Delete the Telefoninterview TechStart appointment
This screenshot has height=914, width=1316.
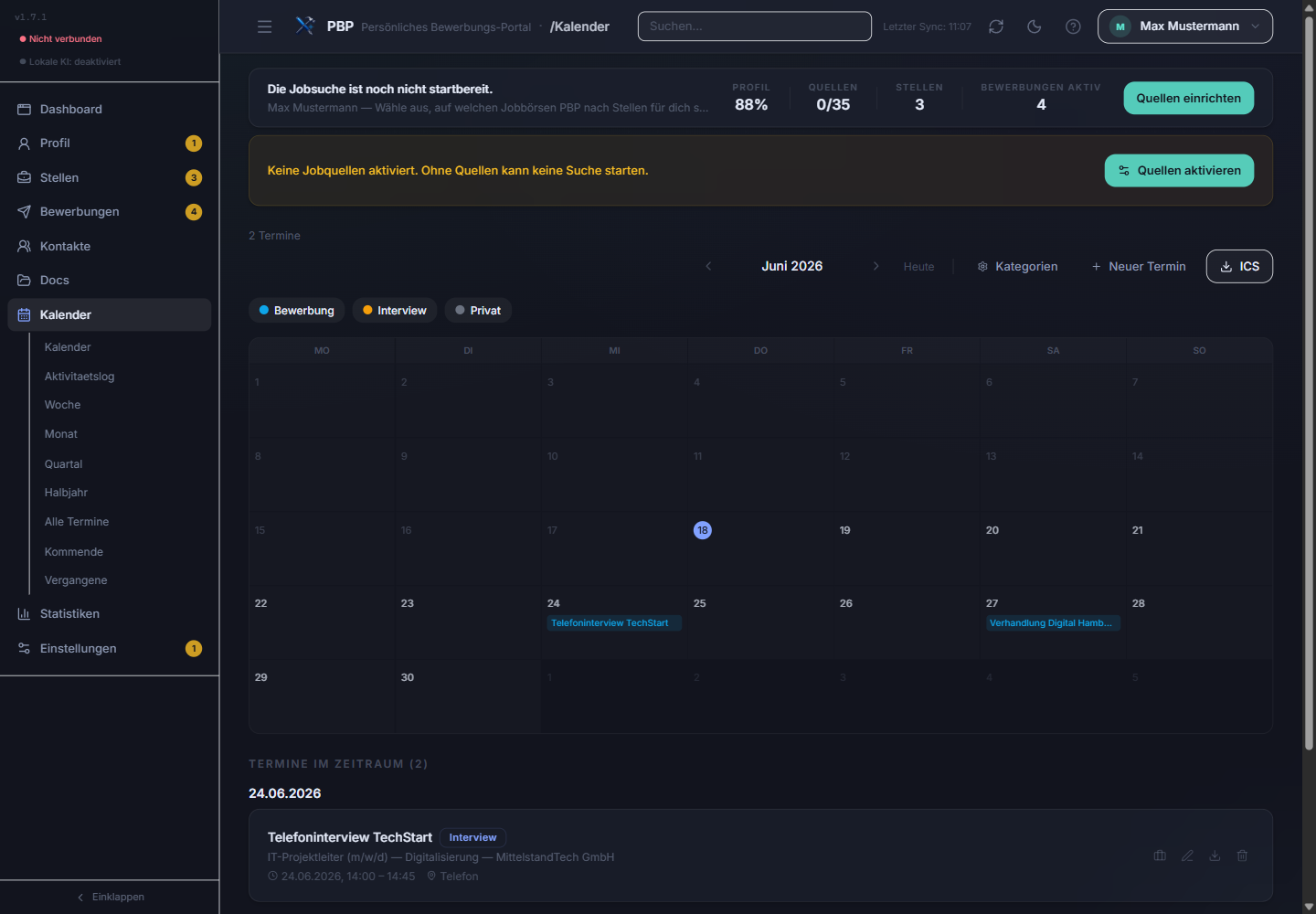[1242, 856]
